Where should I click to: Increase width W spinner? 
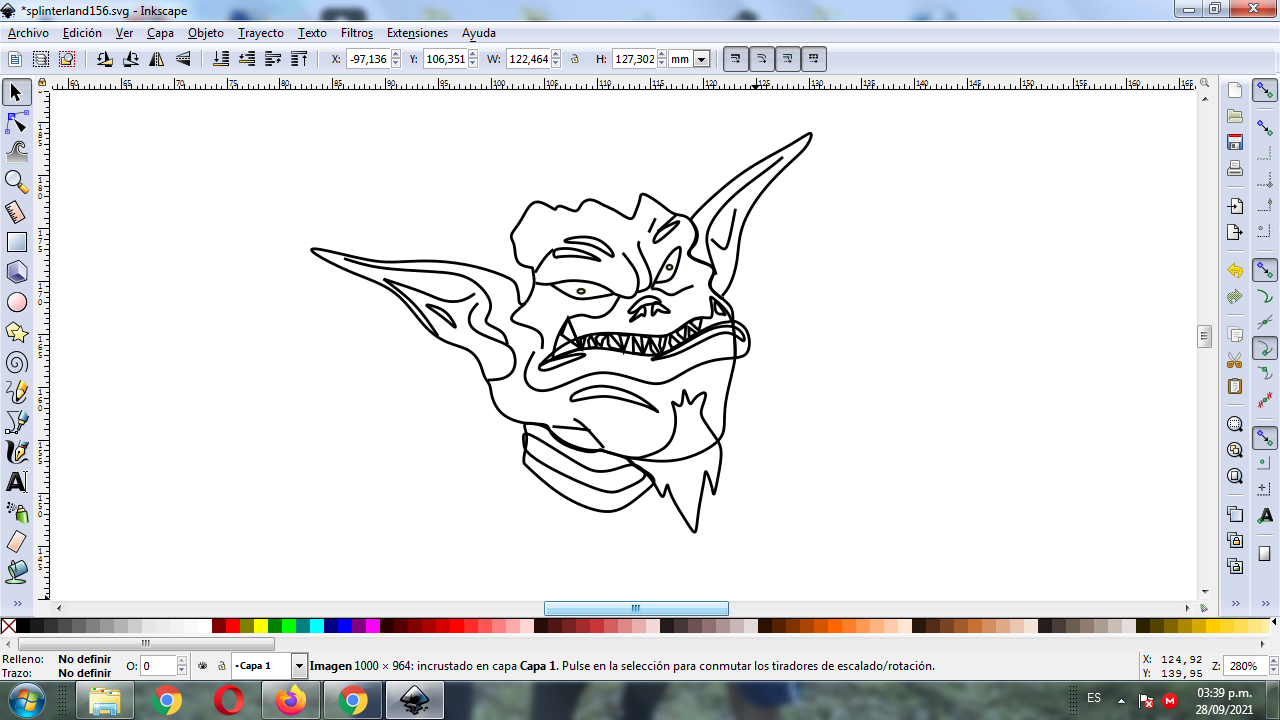click(x=556, y=55)
